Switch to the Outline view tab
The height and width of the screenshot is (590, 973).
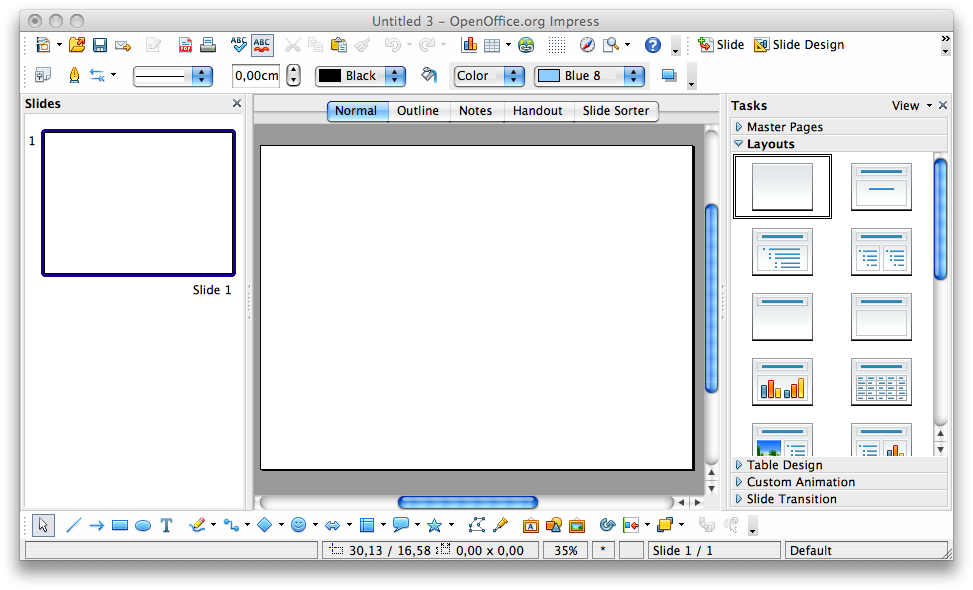coord(417,111)
